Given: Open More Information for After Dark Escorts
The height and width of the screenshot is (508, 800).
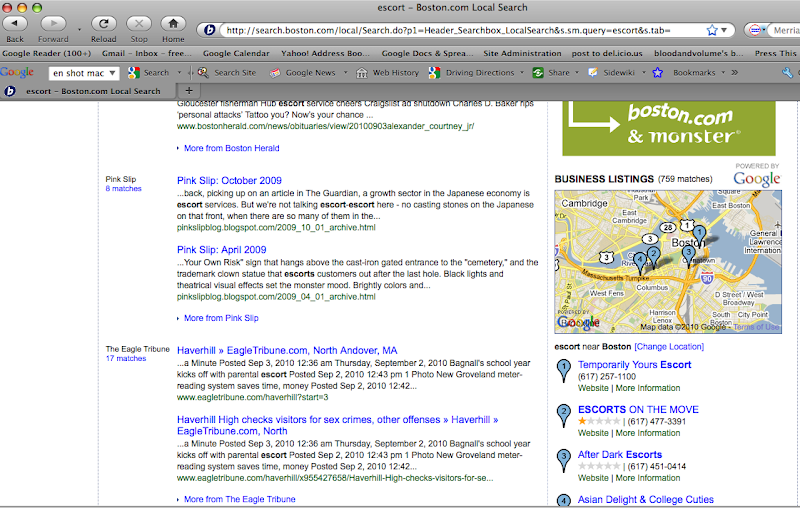Looking at the screenshot, I should [x=648, y=478].
